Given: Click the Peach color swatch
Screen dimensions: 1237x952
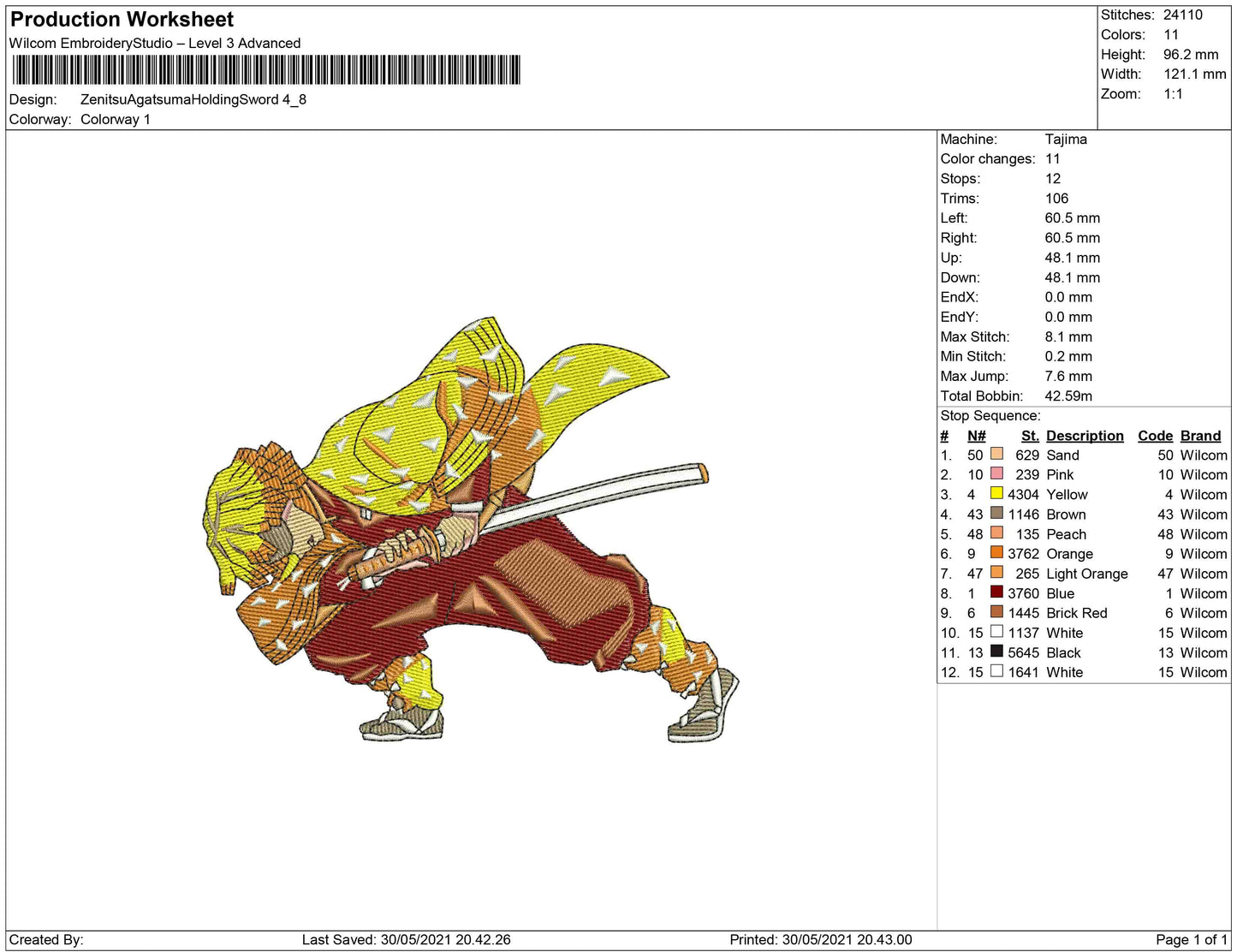Looking at the screenshot, I should pos(996,533).
